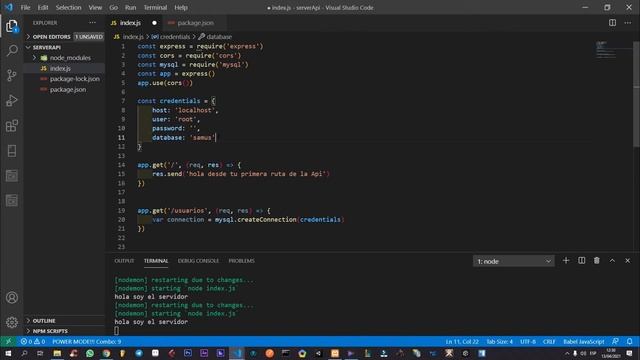Screen dimensions: 640x360
Task: Click Ln 11, Col 22 in status bar
Action: (462, 341)
